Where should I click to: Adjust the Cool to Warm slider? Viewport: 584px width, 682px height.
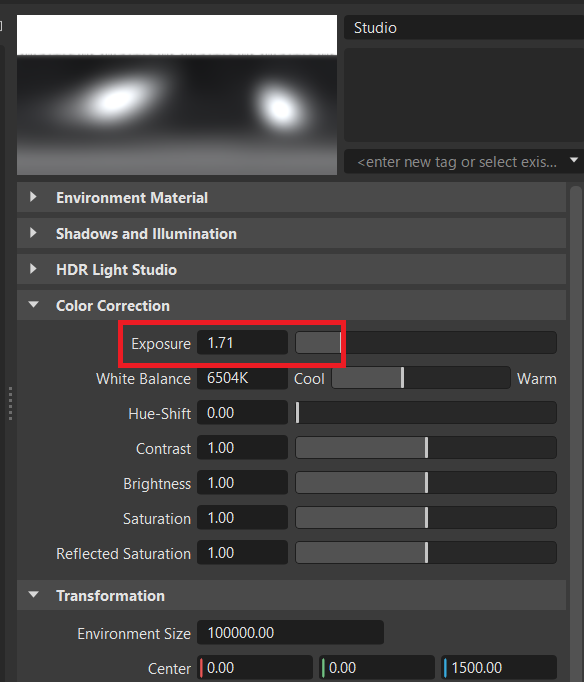(x=421, y=378)
